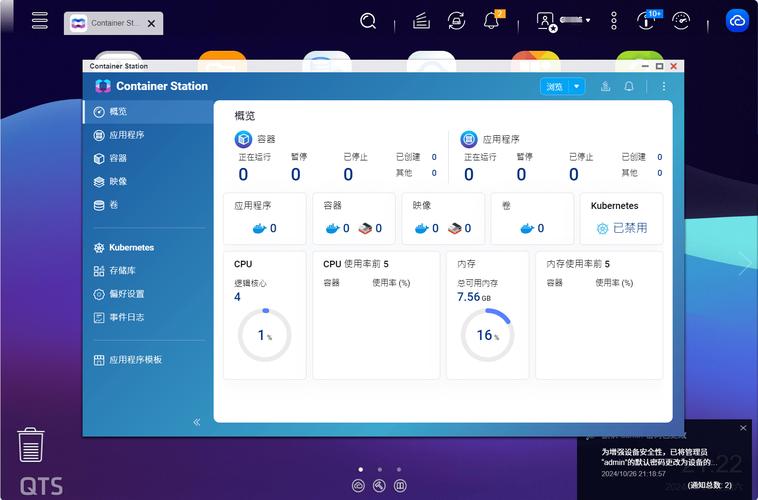Screen dimensions: 758x500
Task: Open the QTS main menu hamburger icon
Action: (40, 20)
